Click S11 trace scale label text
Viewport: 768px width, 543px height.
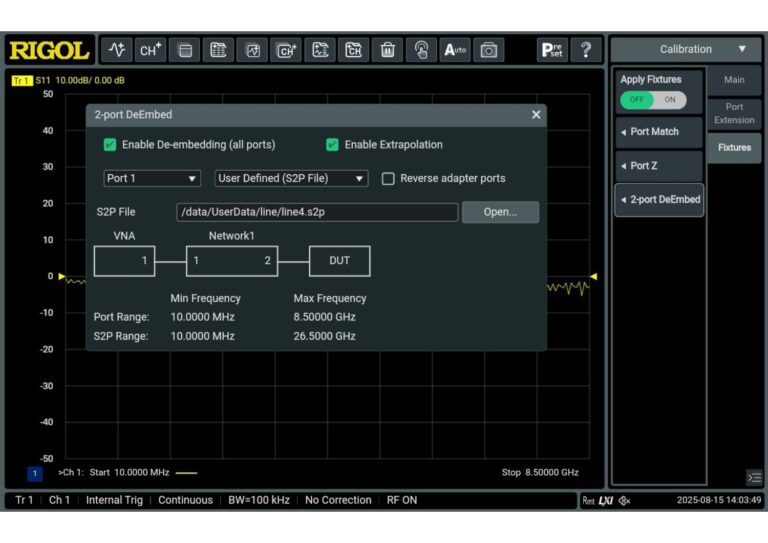(x=80, y=80)
